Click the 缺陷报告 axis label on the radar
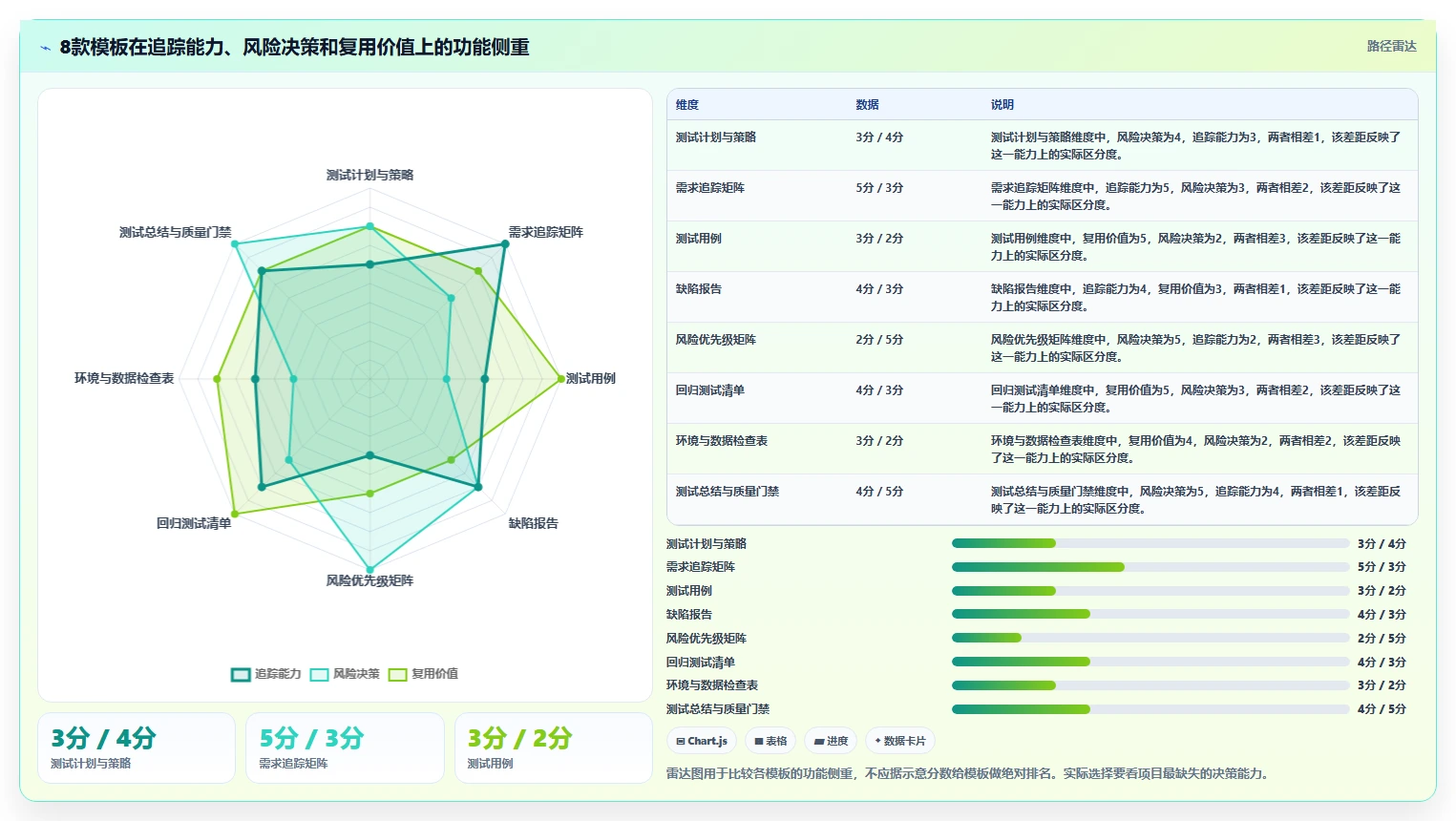The image size is (1456, 821). [x=534, y=524]
